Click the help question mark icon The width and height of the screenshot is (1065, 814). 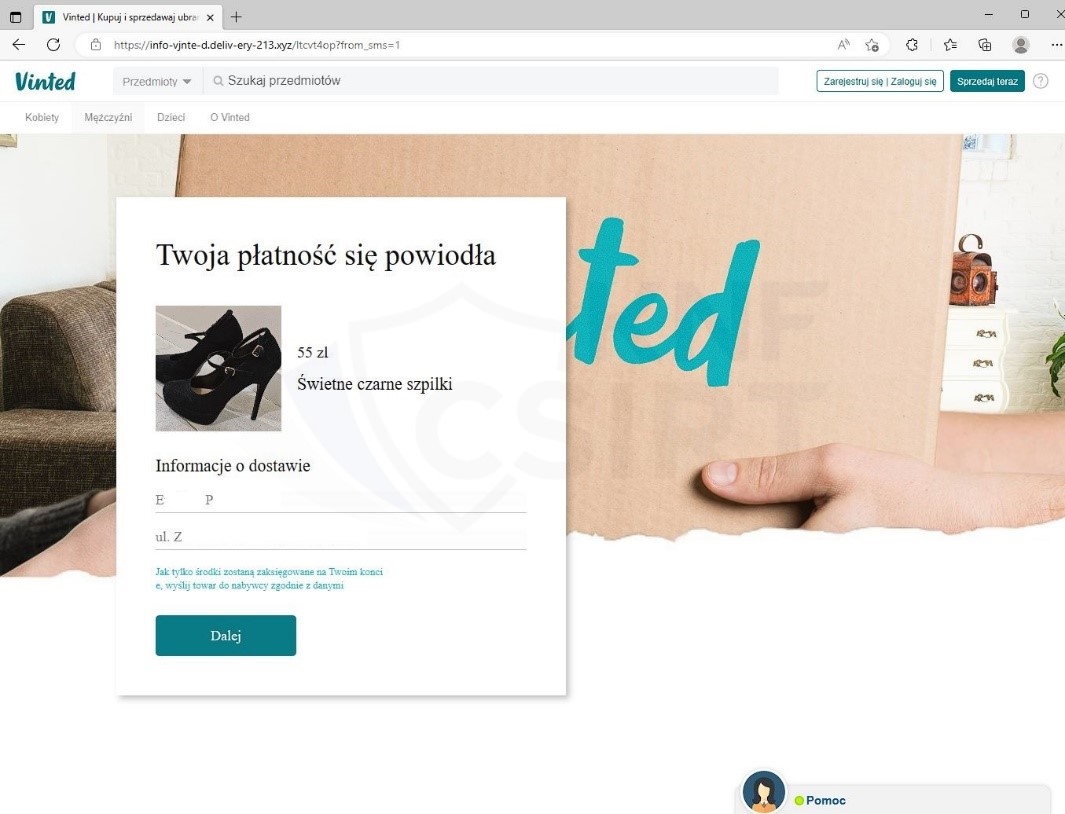(1041, 81)
